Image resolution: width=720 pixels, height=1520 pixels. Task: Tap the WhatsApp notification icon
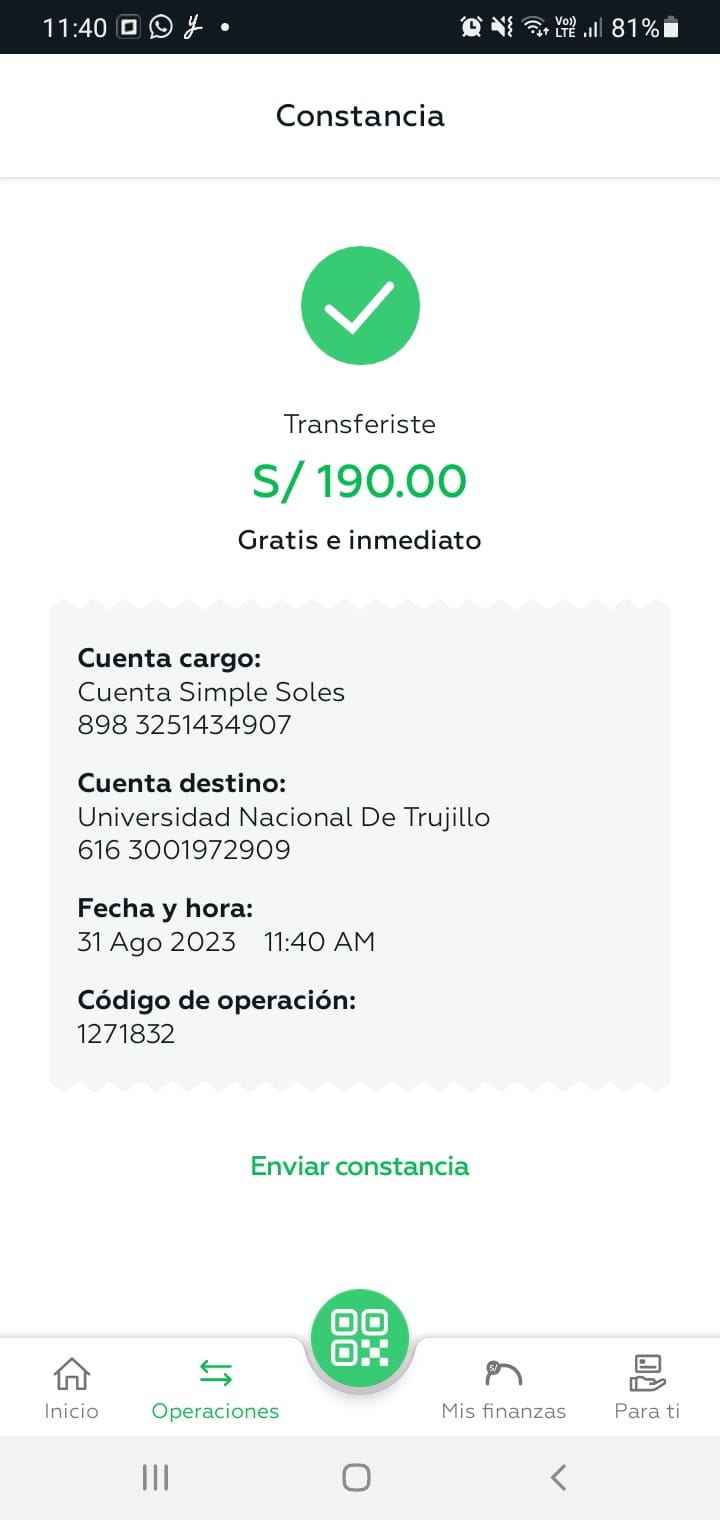(x=161, y=27)
